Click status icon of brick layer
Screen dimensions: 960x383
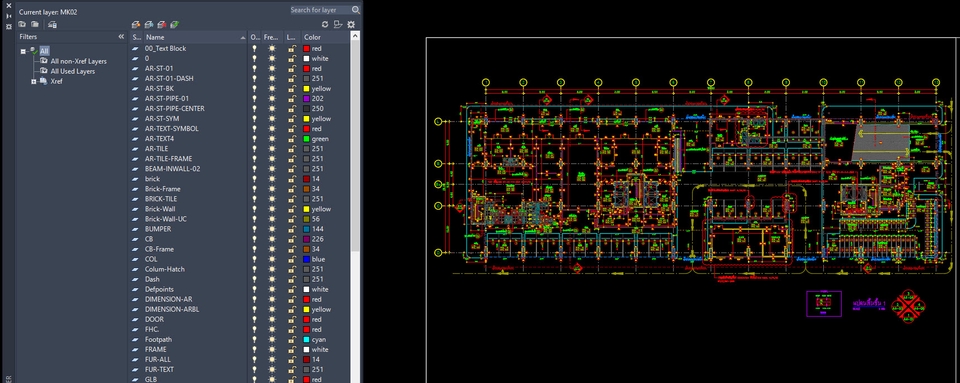[x=136, y=179]
